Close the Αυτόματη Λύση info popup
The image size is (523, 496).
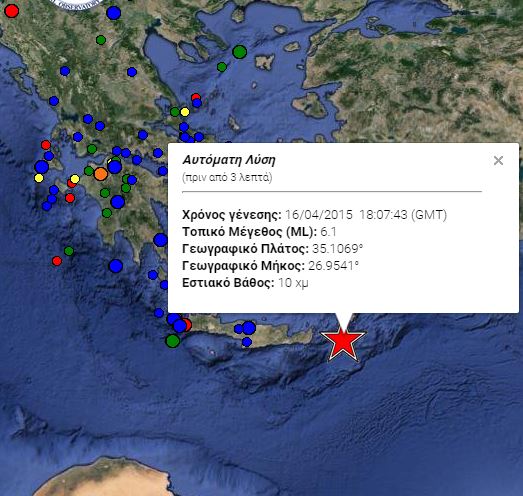point(498,160)
